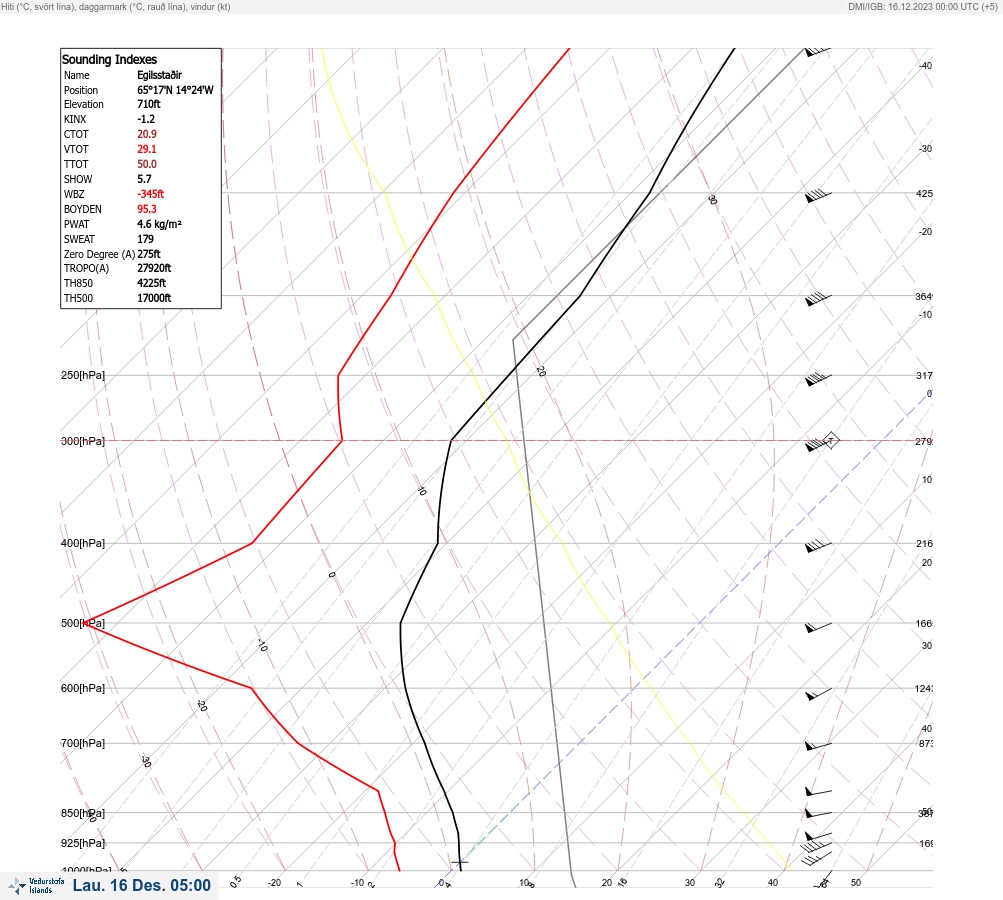The height and width of the screenshot is (900, 1003).
Task: Click the Zero Degree value '275ft'
Action: 148,254
